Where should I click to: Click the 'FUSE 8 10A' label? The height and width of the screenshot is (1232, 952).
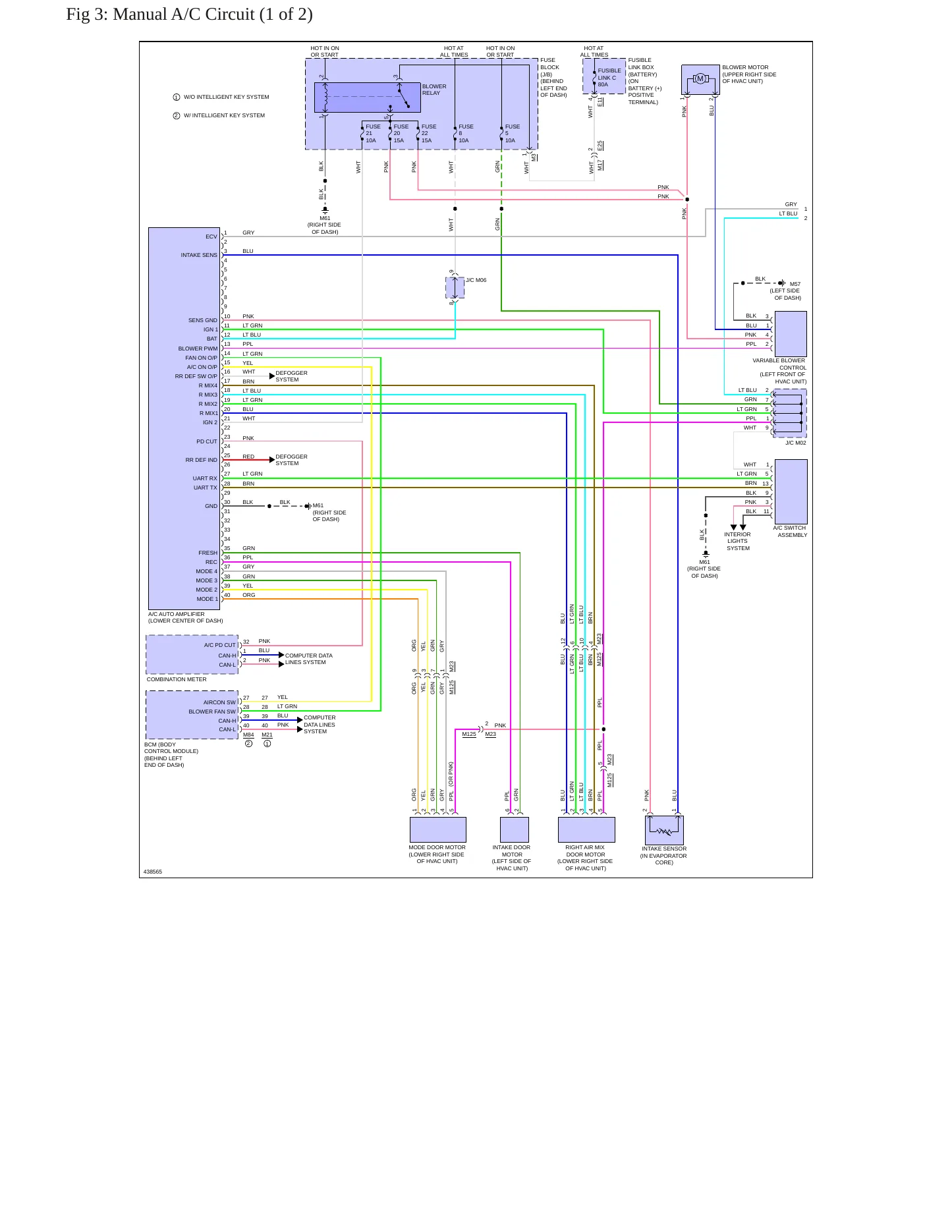[x=466, y=134]
